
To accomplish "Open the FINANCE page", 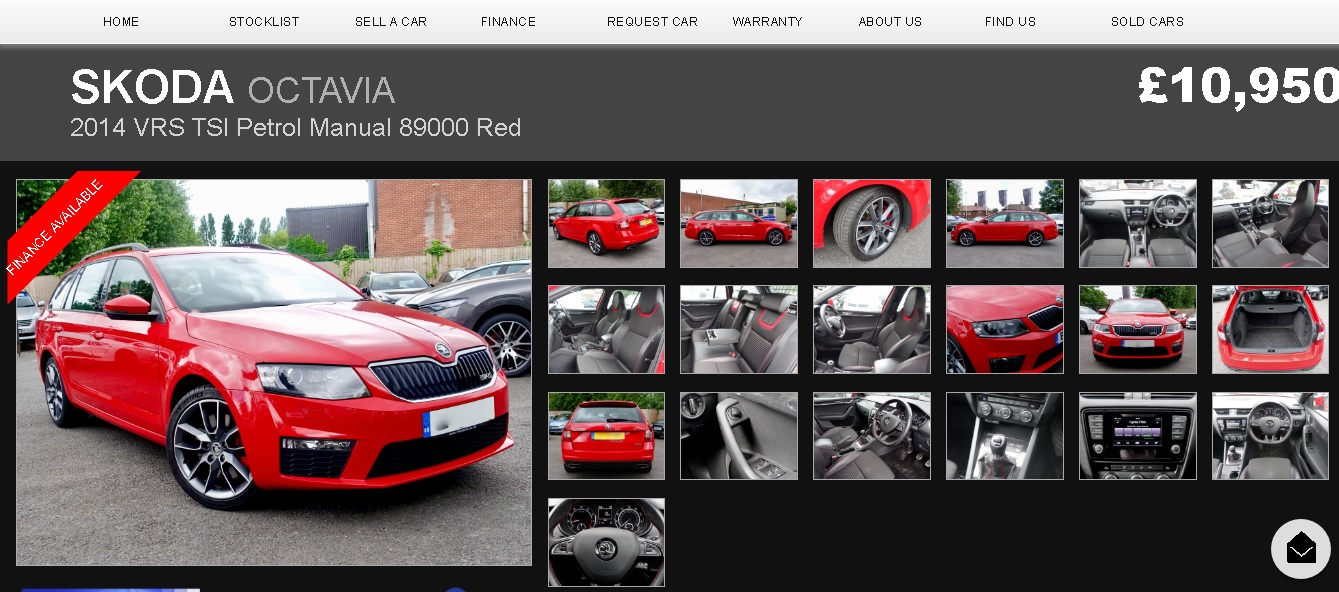I will 508,21.
